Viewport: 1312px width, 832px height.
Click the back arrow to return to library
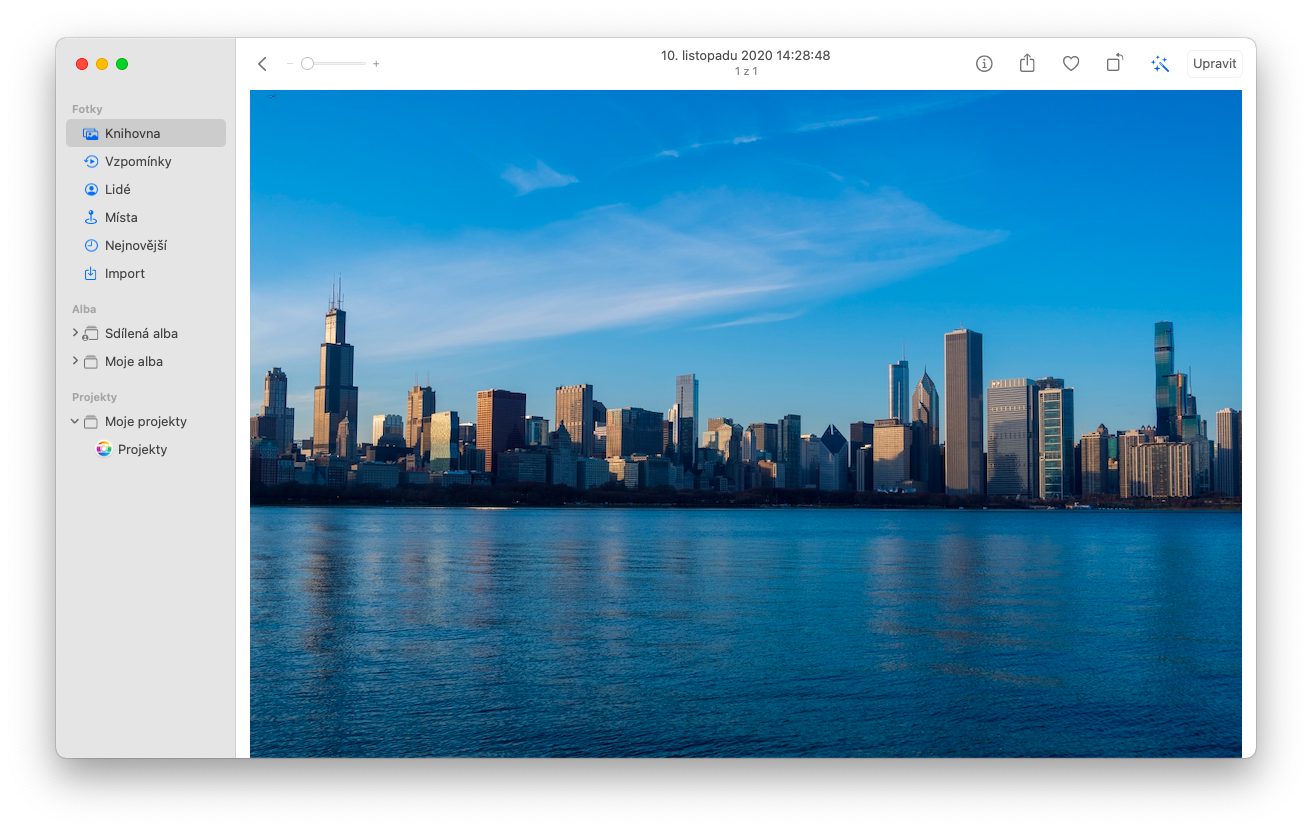pos(262,64)
